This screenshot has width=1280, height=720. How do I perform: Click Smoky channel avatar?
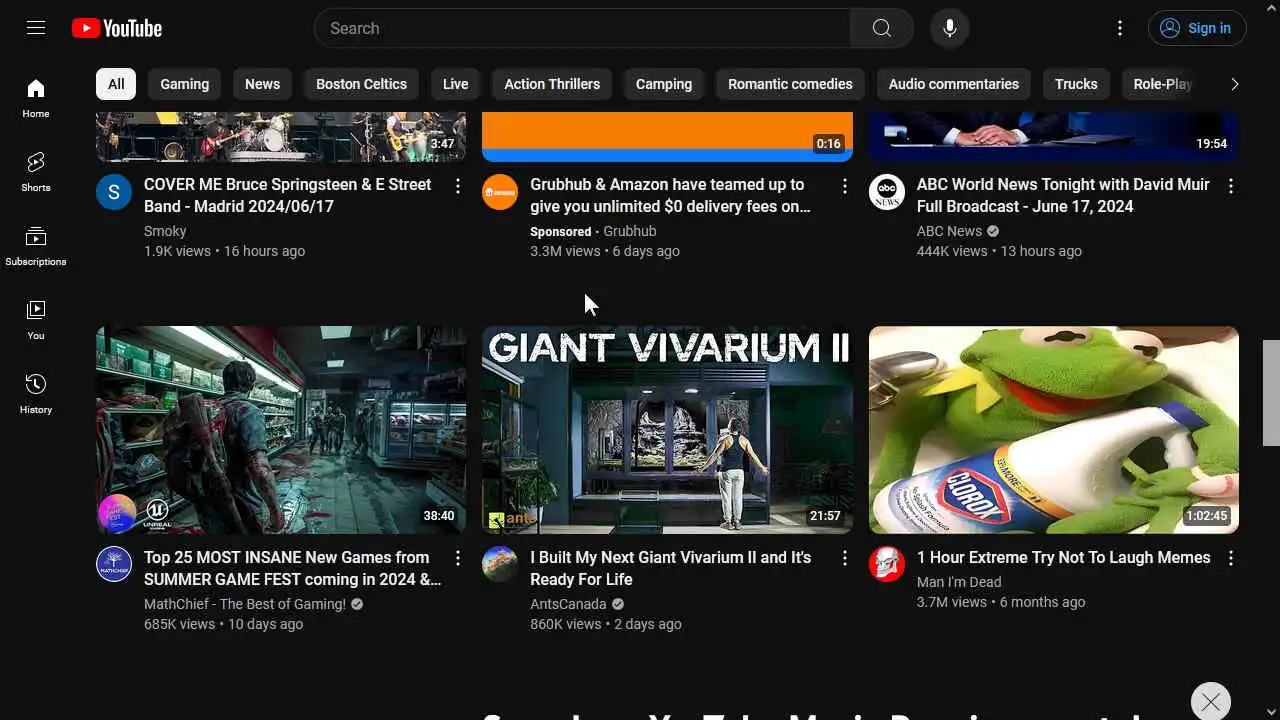click(x=114, y=192)
